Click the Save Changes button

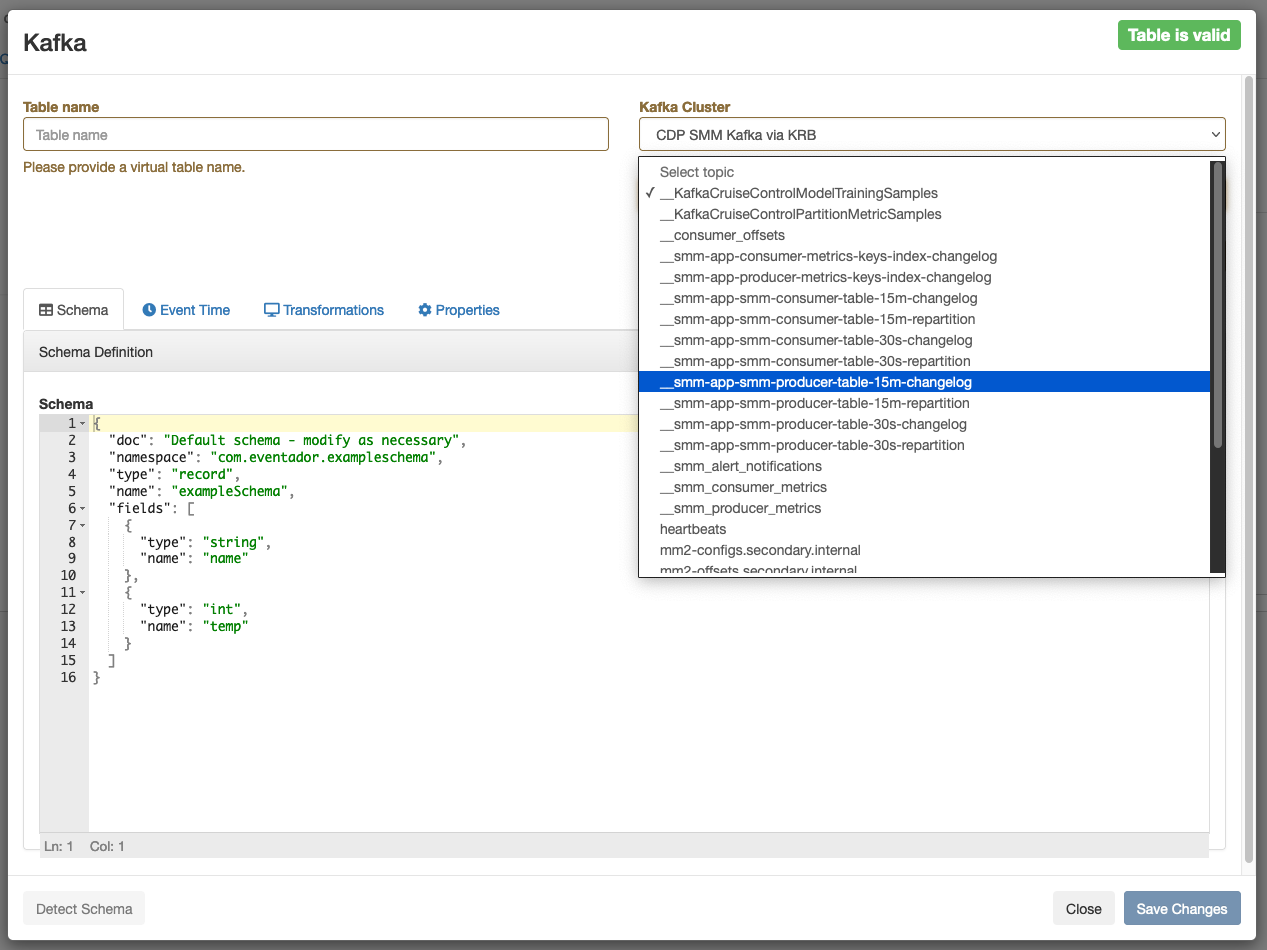[1182, 908]
